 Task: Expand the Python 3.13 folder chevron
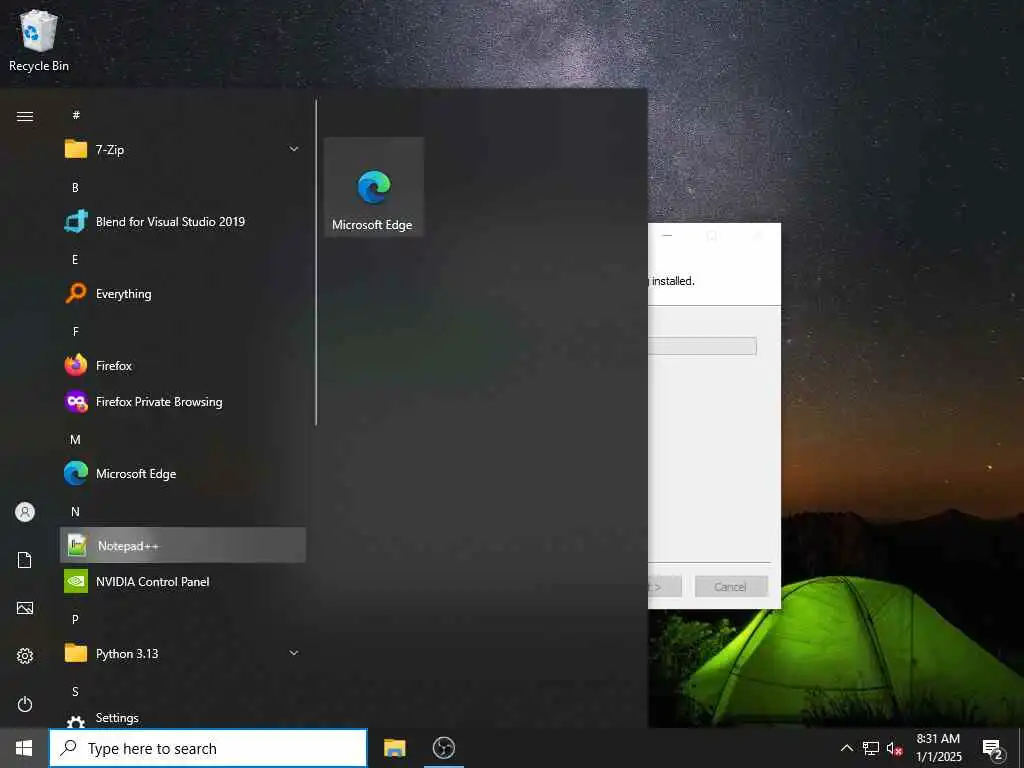click(x=294, y=653)
